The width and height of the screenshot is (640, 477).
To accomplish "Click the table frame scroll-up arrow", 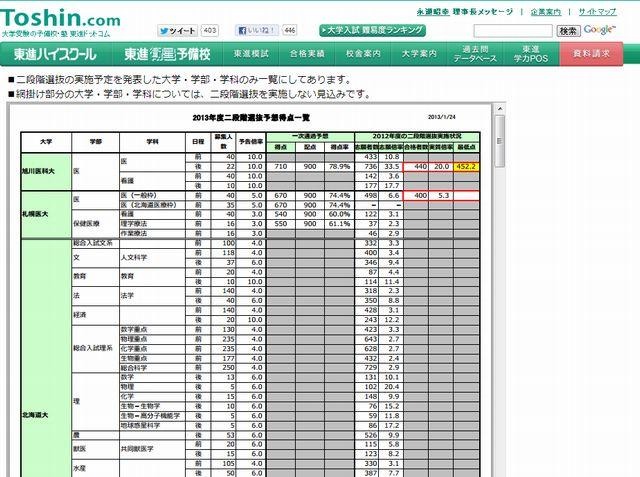I will [x=500, y=109].
